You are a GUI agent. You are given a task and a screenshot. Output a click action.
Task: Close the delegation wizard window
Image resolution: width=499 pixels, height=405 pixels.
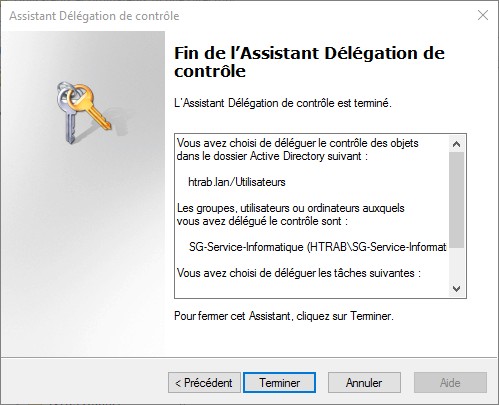tap(483, 15)
